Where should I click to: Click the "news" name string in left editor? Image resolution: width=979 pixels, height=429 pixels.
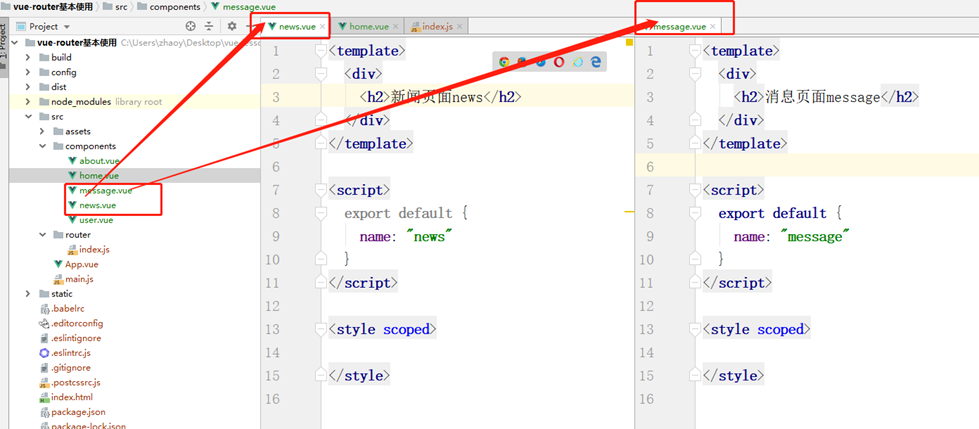429,237
